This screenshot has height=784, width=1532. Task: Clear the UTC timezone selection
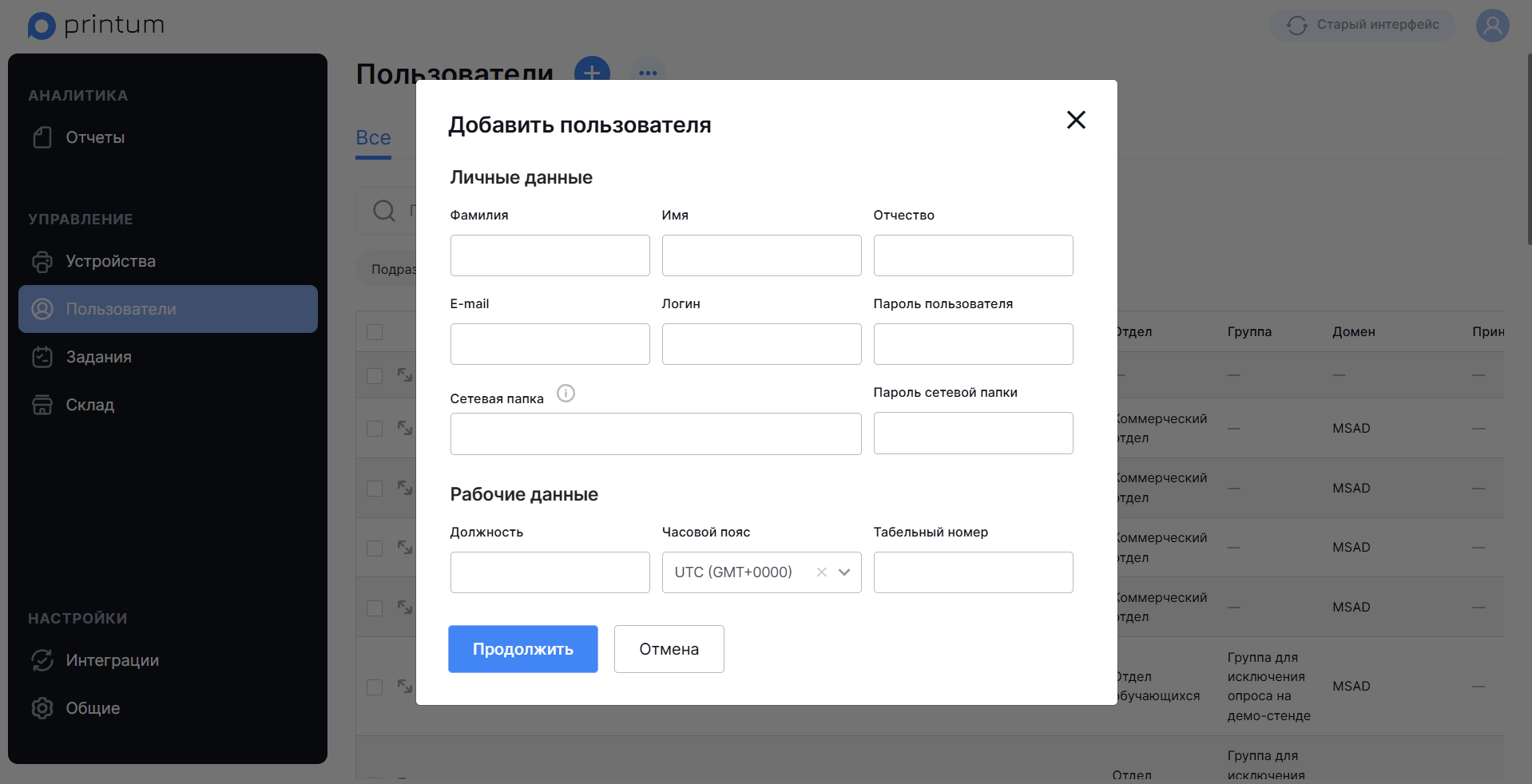pyautogui.click(x=821, y=572)
